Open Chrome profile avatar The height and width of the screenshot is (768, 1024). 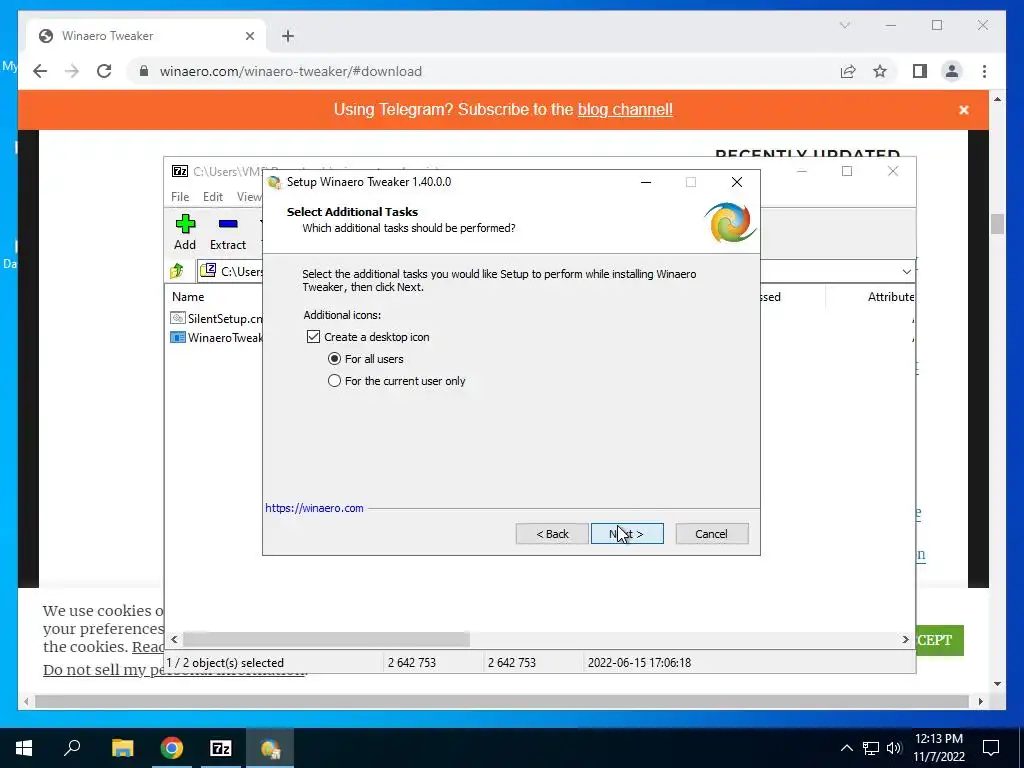pyautogui.click(x=952, y=71)
